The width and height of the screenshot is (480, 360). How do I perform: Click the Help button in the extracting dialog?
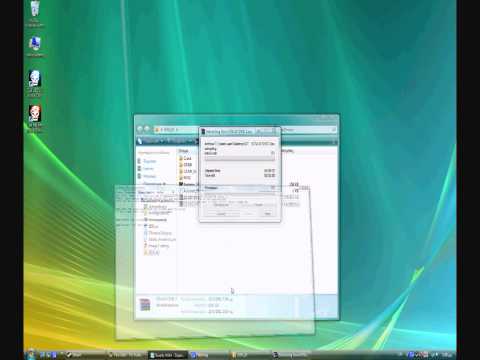pyautogui.click(x=267, y=214)
